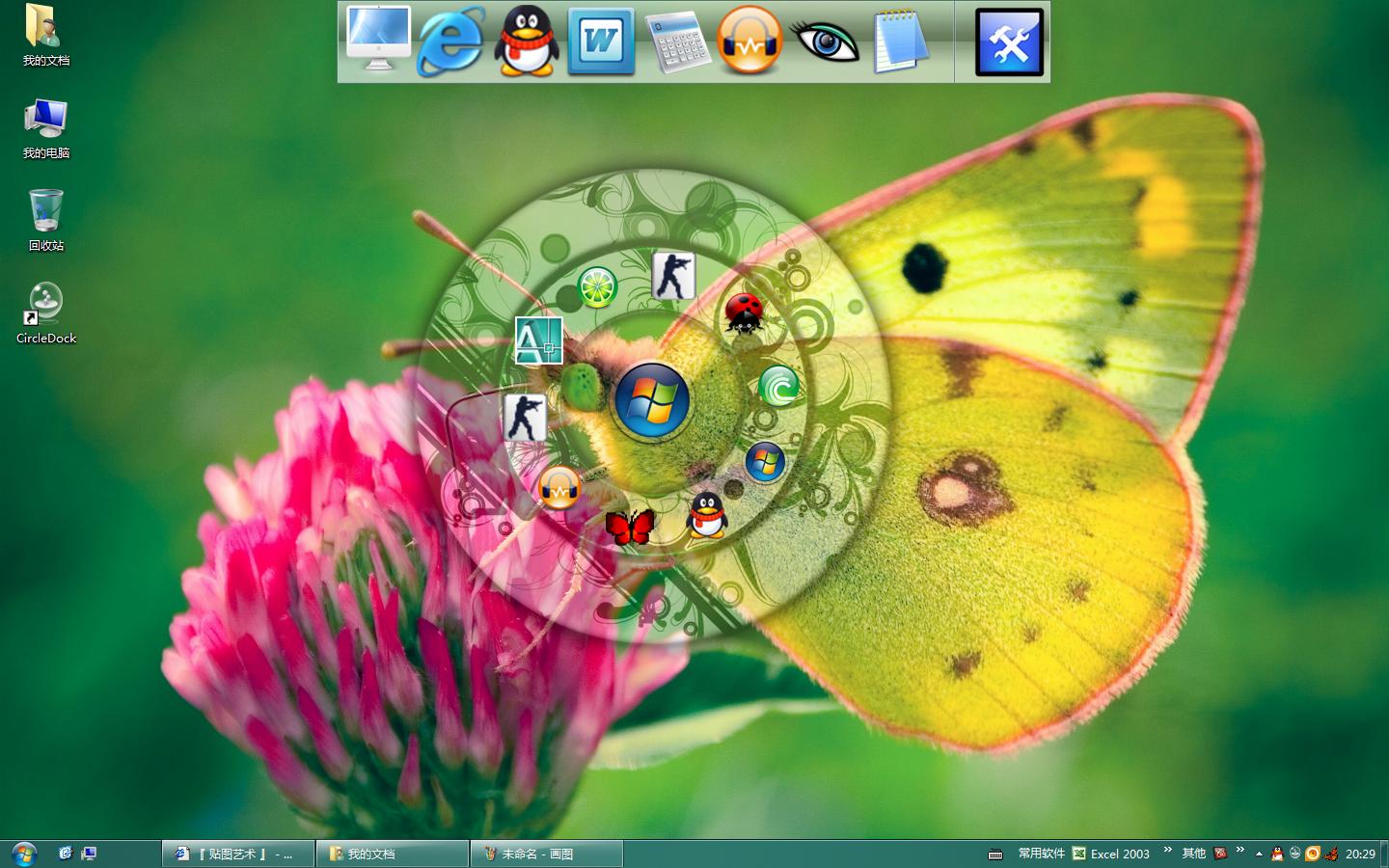
Task: Switch to 『贴图艺术』 taskbar window
Action: (x=238, y=854)
